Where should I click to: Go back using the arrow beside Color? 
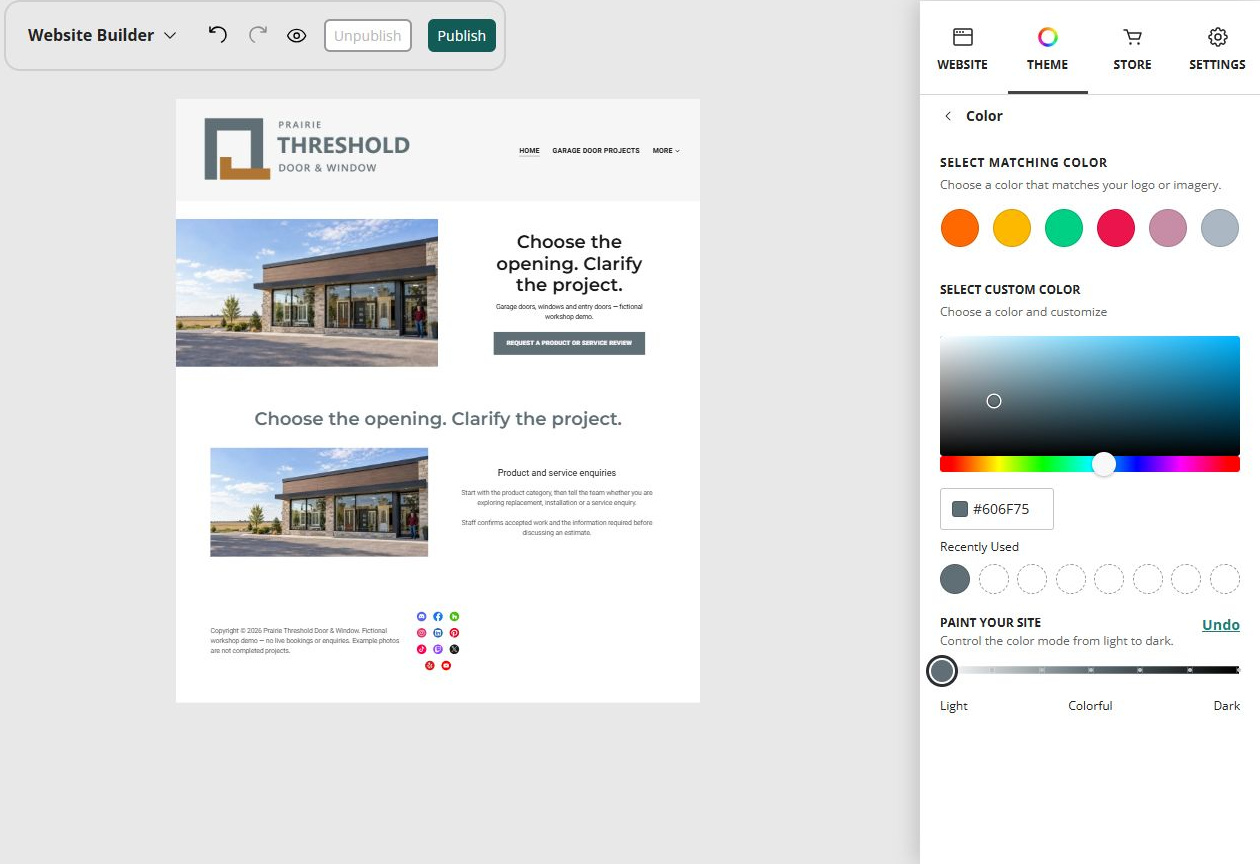click(x=948, y=116)
